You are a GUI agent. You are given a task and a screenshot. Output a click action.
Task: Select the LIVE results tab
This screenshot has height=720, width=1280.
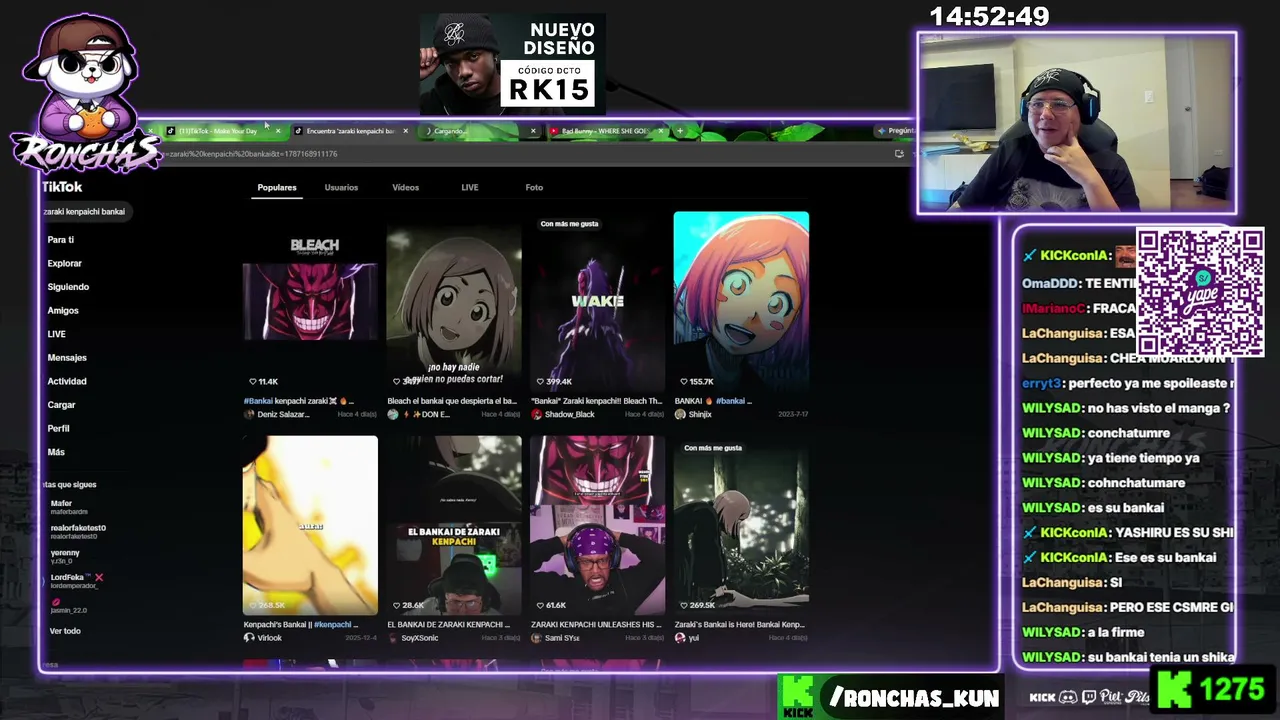coord(470,188)
